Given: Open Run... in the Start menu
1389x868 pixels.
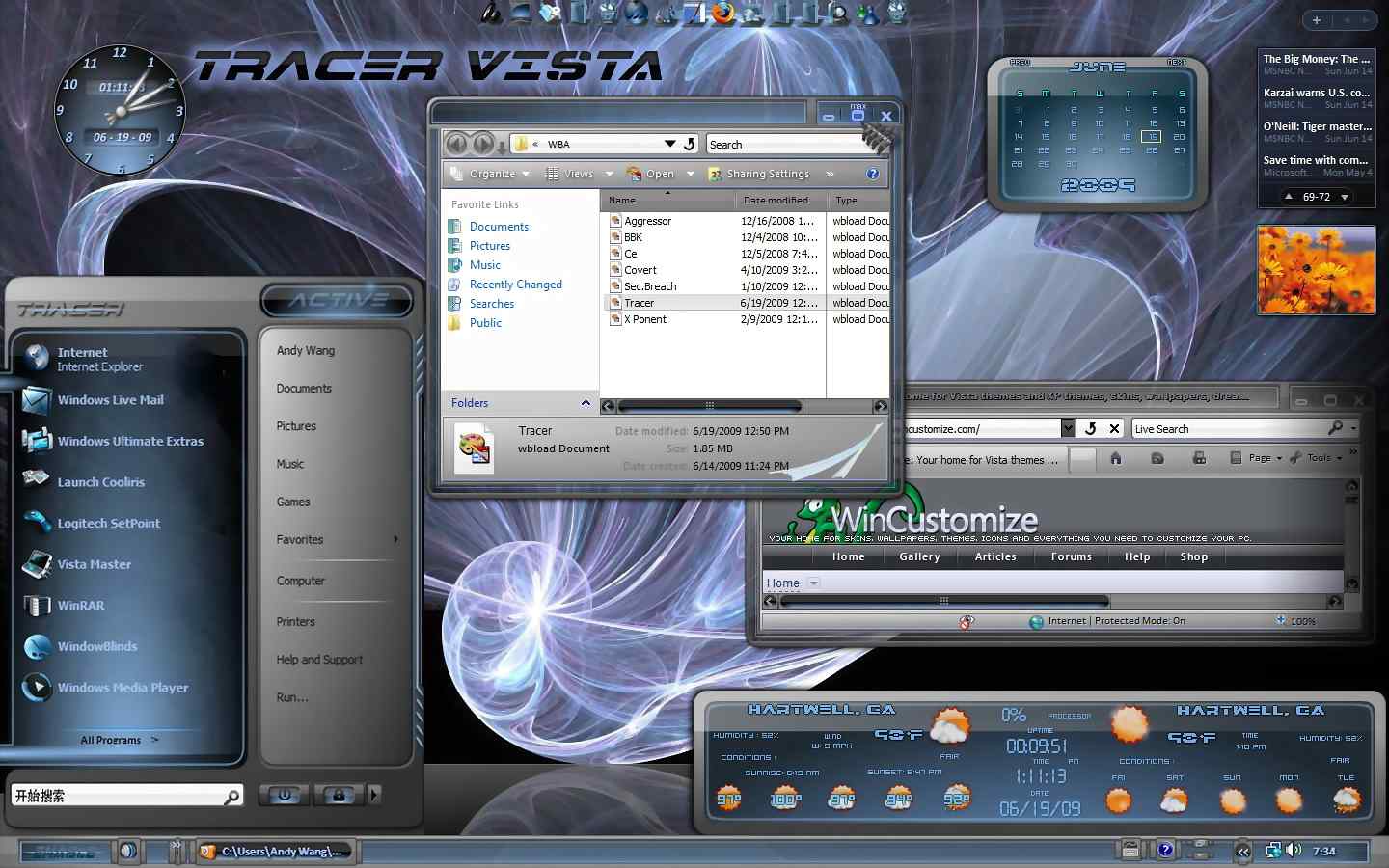Looking at the screenshot, I should coord(292,697).
